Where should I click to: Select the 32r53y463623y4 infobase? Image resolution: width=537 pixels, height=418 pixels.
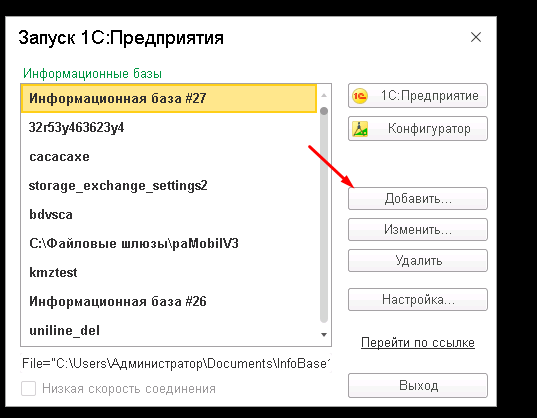pos(169,128)
